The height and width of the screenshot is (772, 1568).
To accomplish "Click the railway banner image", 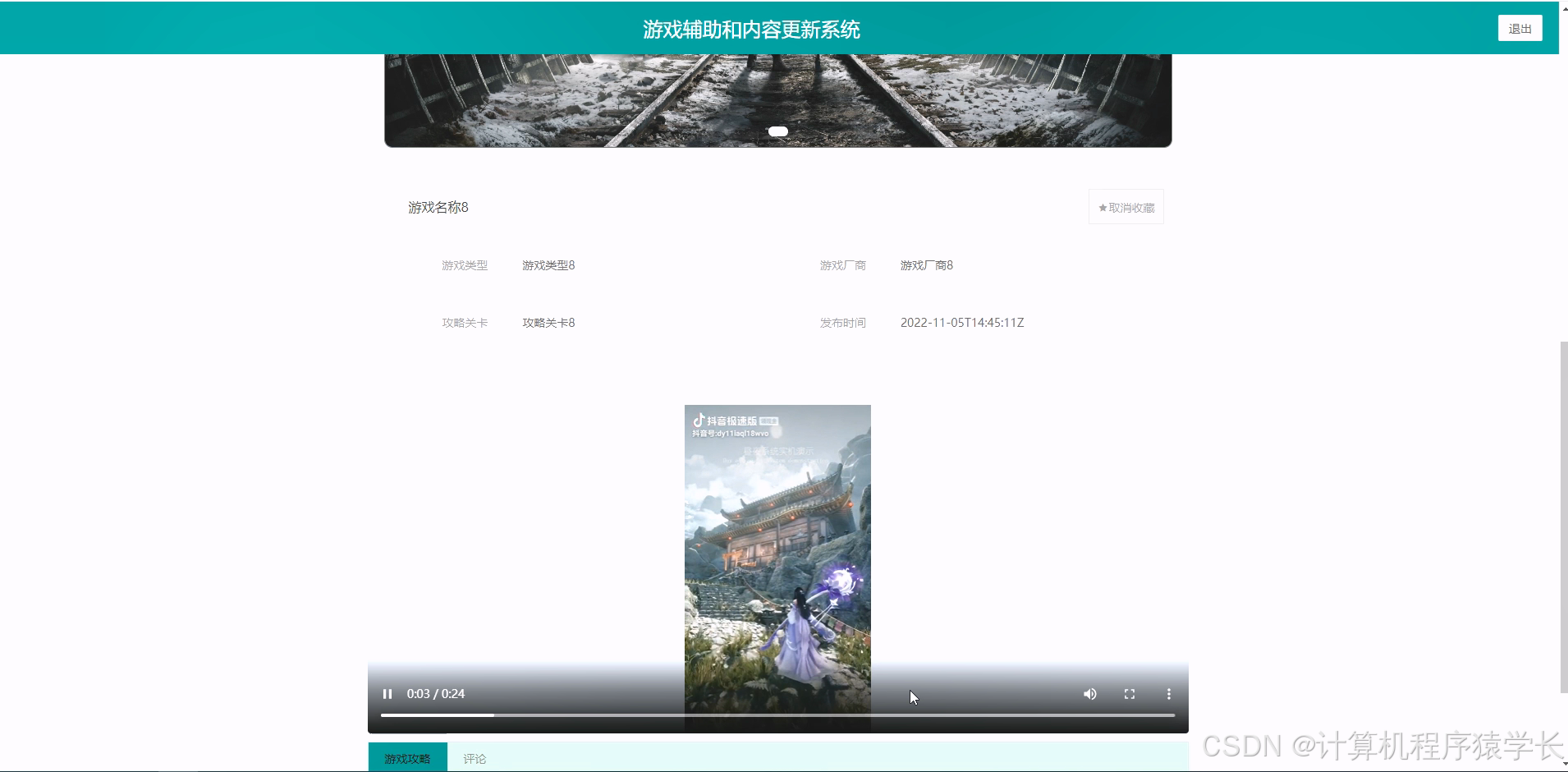I will point(777,100).
